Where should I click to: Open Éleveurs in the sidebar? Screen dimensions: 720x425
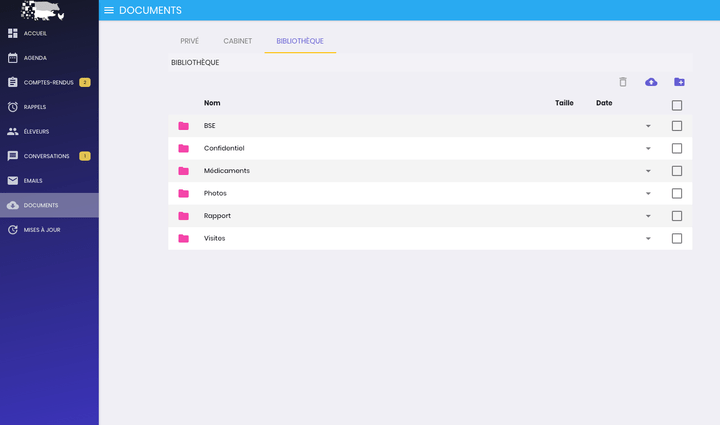[36, 132]
